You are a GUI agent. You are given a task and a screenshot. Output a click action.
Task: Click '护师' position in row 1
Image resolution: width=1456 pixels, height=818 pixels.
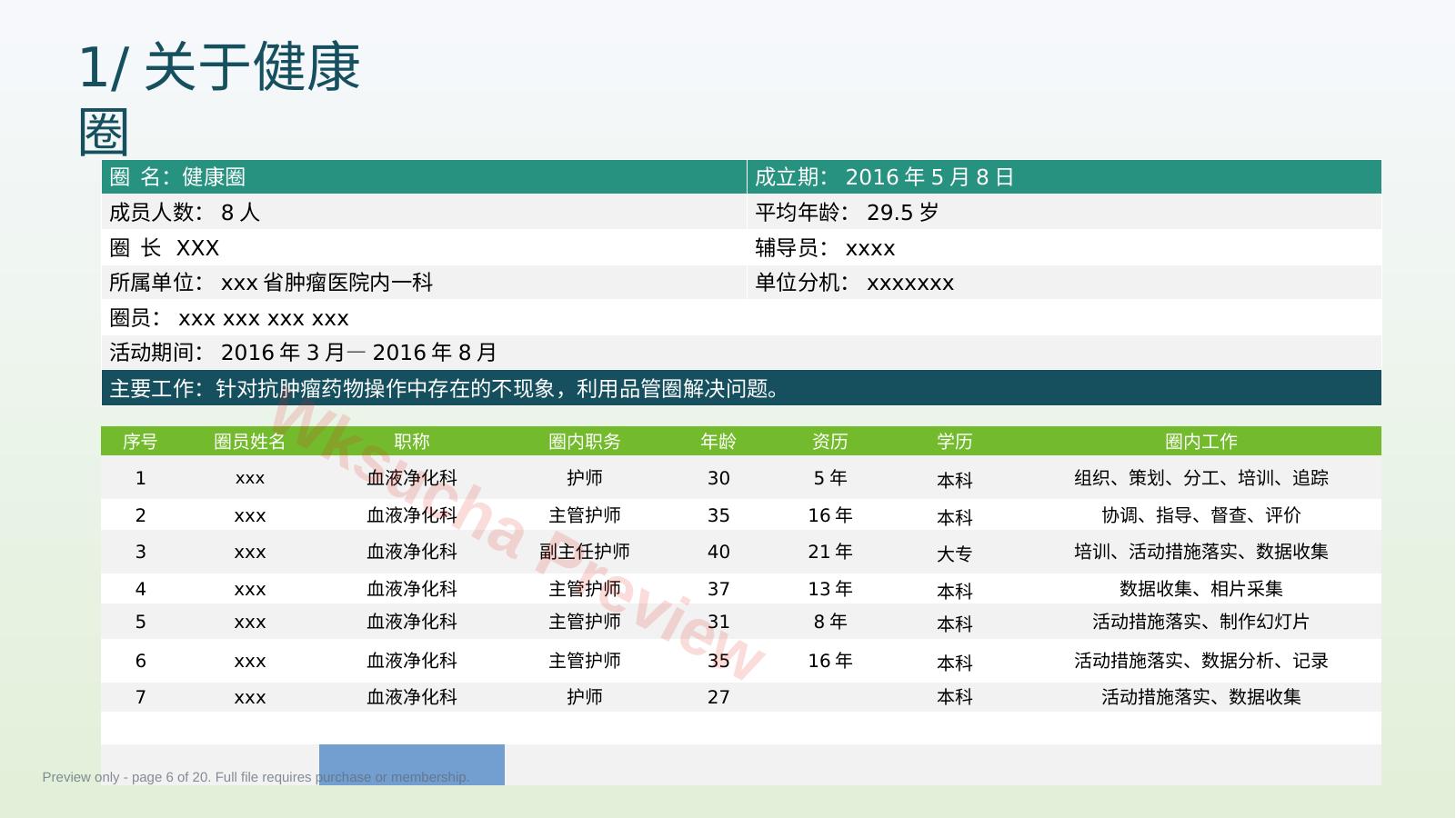[585, 477]
